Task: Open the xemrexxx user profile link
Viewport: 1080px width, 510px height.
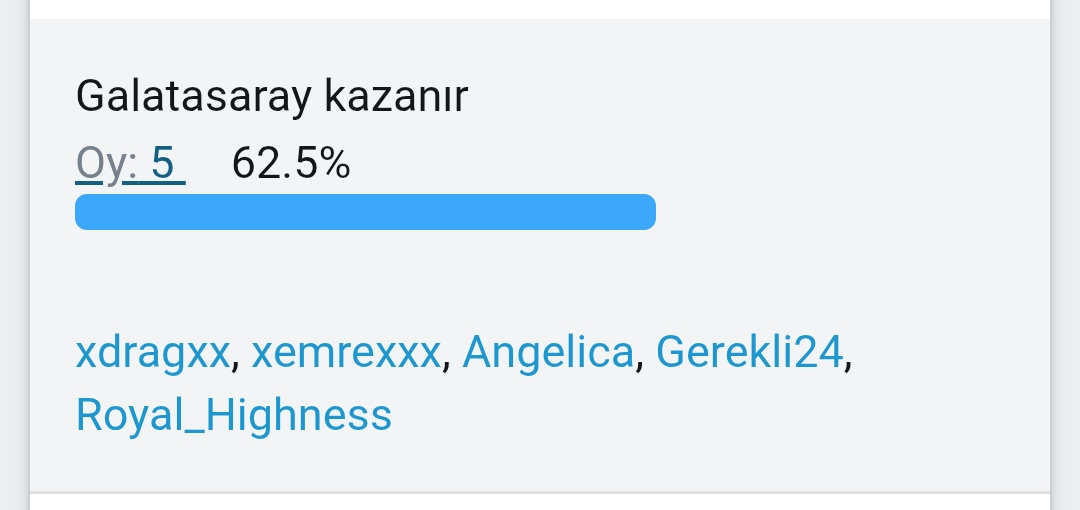Action: 346,353
